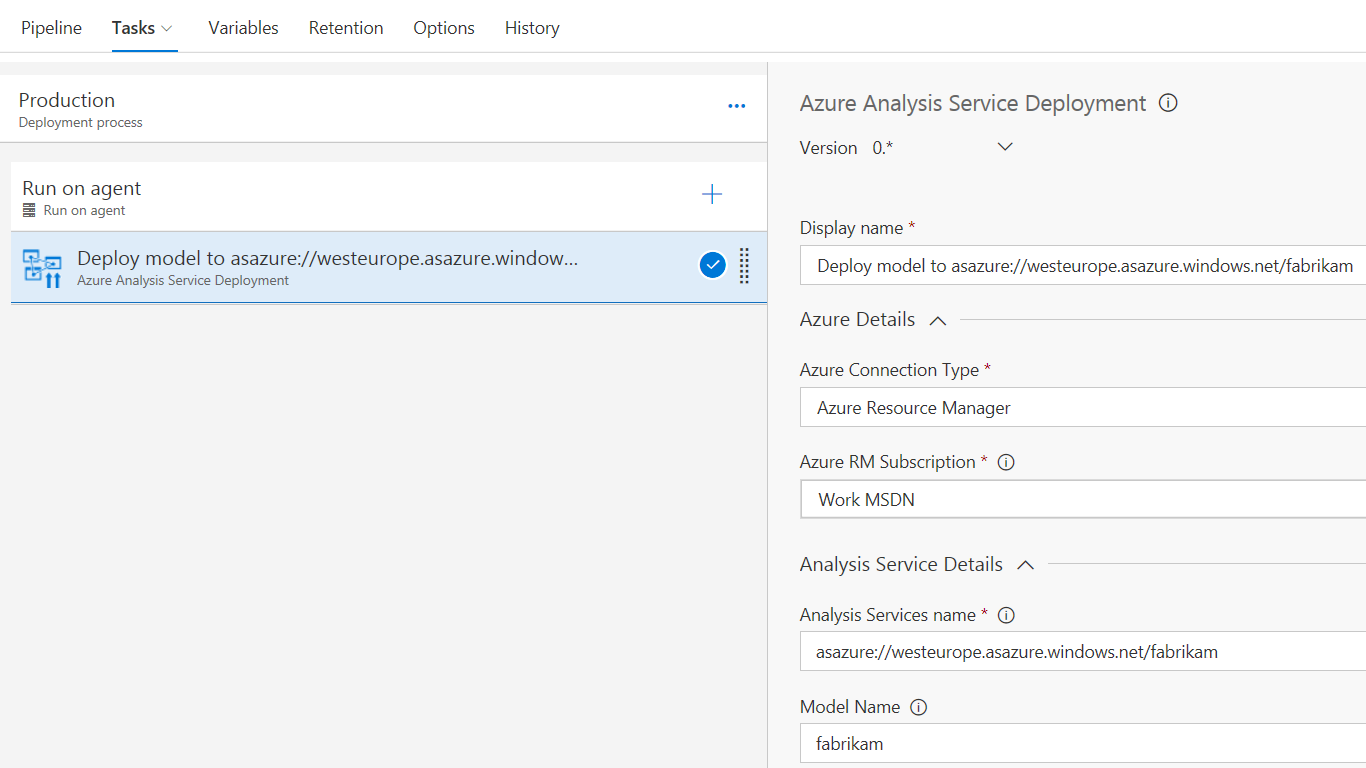Click the Azure RM Subscription info icon
Image resolution: width=1366 pixels, height=768 pixels.
pos(1007,462)
